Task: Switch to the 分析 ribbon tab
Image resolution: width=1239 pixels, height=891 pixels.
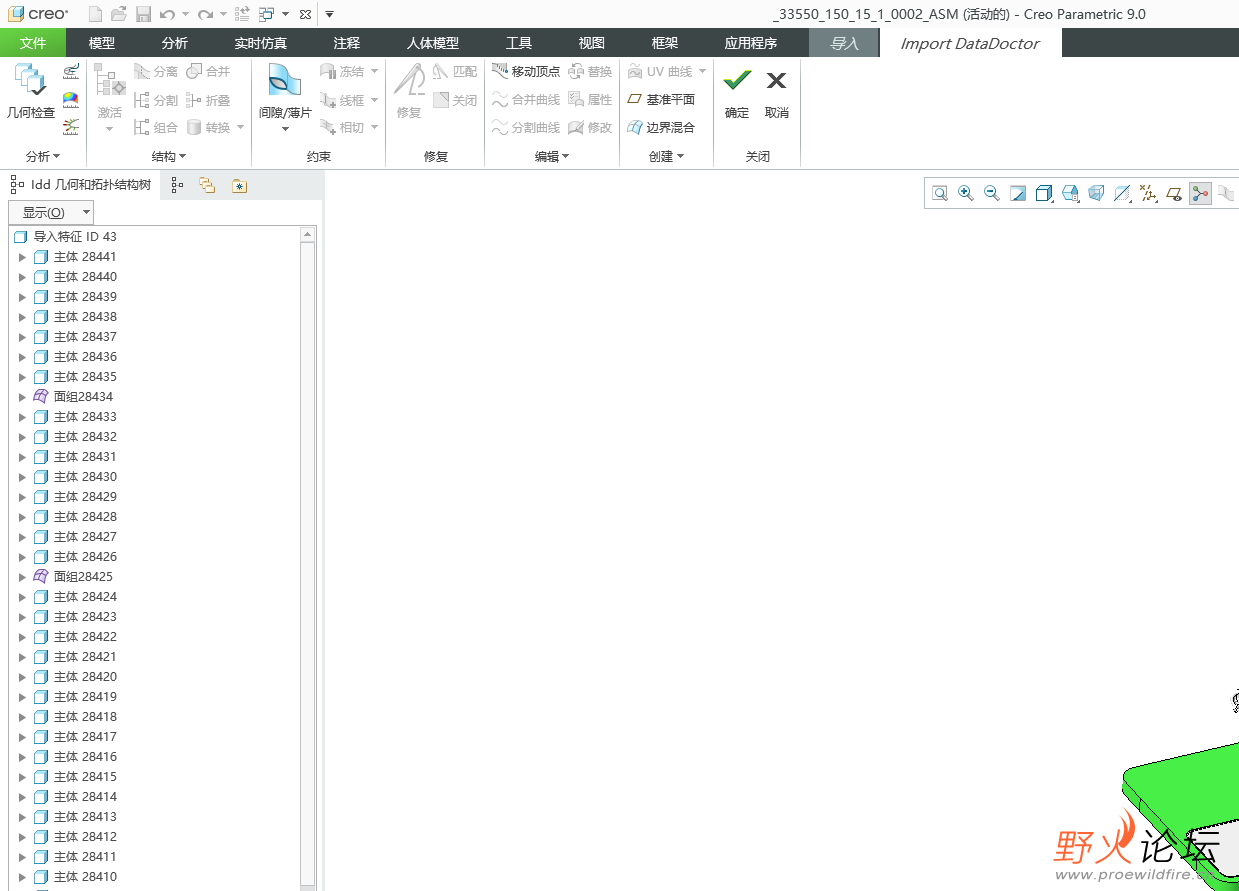Action: click(x=175, y=43)
